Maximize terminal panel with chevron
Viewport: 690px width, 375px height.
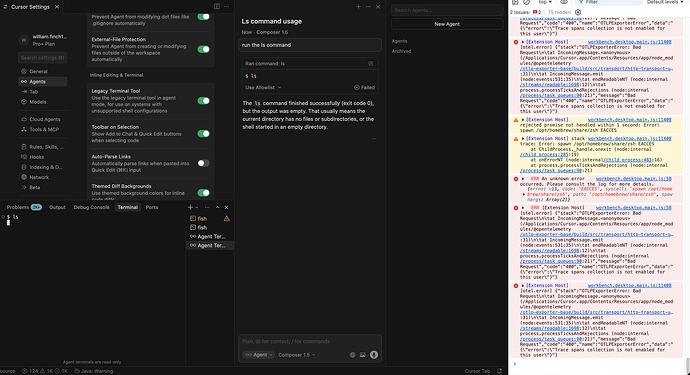(217, 207)
